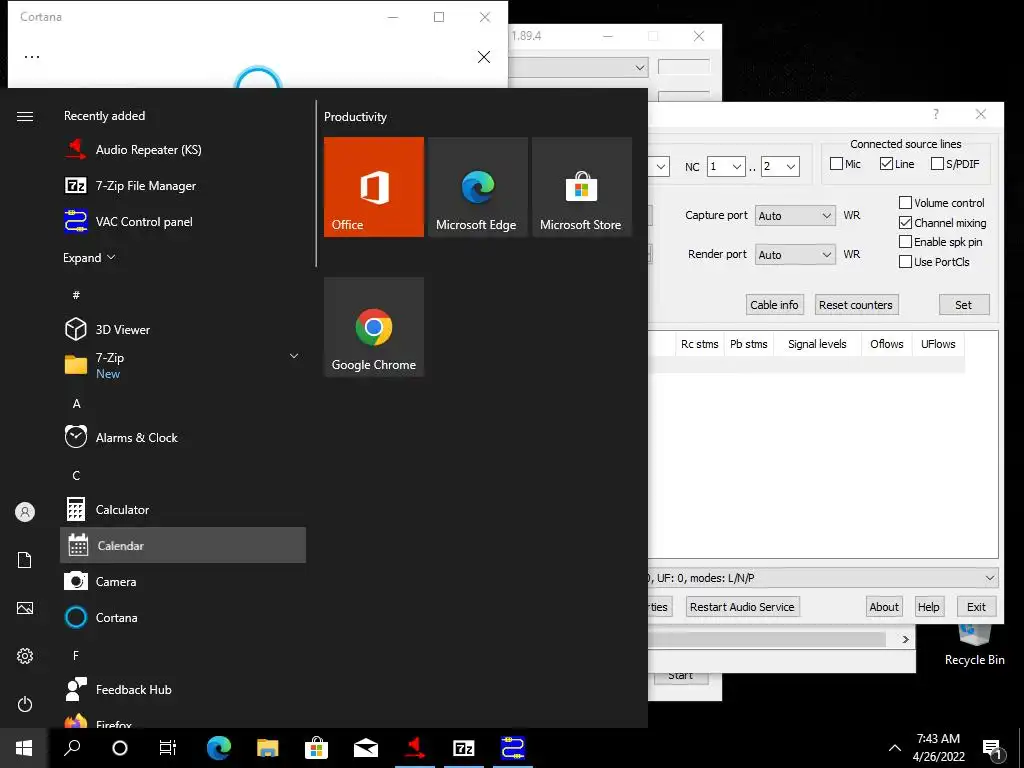Click the Exit button in VAC panel
This screenshot has height=768, width=1024.
[x=976, y=607]
